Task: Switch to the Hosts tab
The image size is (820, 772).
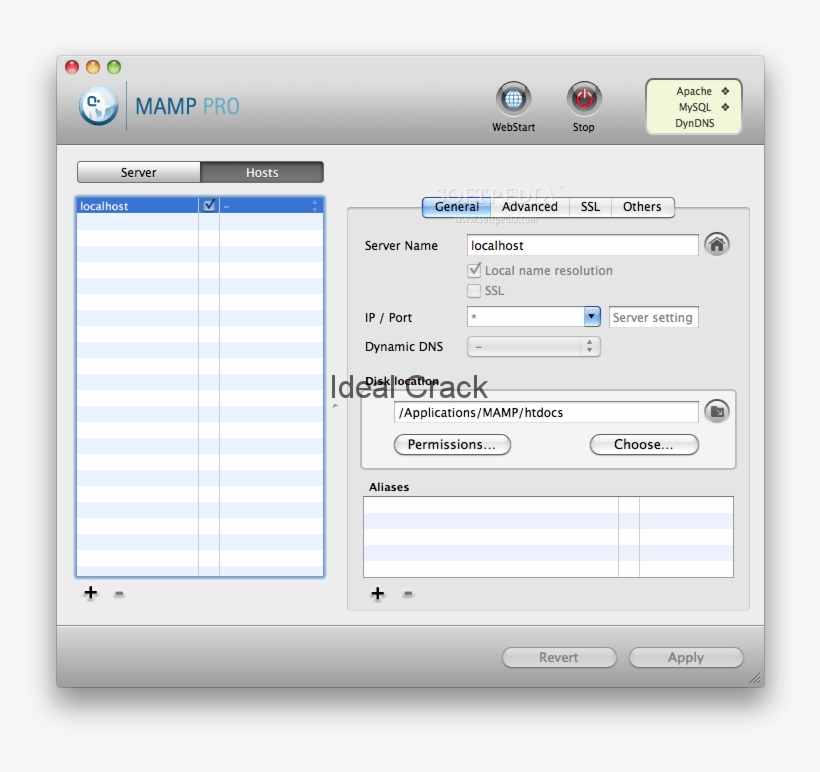Action: pyautogui.click(x=262, y=171)
